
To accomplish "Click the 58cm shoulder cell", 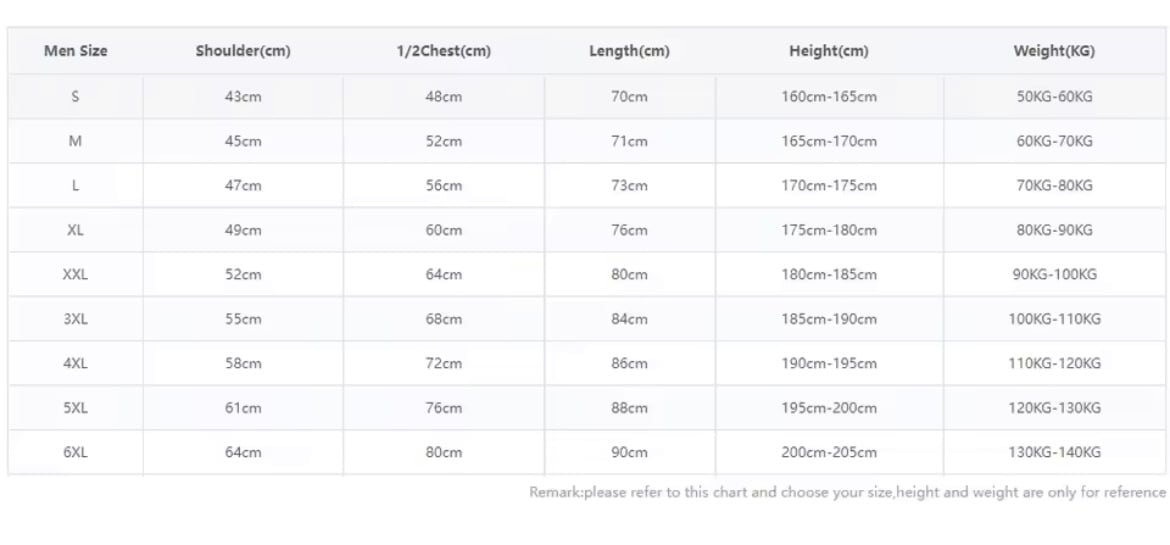I will pos(243,363).
